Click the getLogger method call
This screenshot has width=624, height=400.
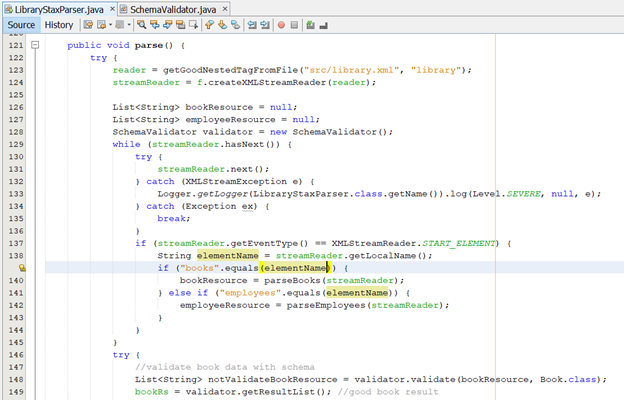[x=222, y=194]
